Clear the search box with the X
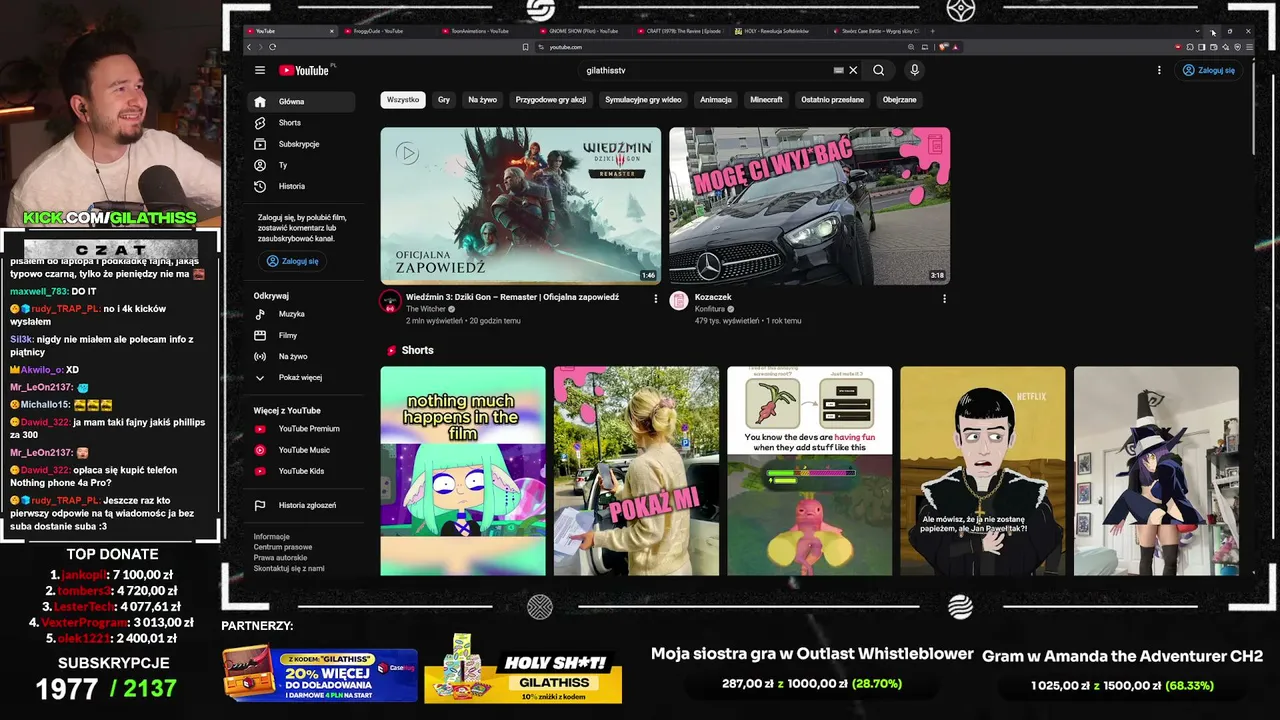Viewport: 1280px width, 720px height. tap(853, 70)
